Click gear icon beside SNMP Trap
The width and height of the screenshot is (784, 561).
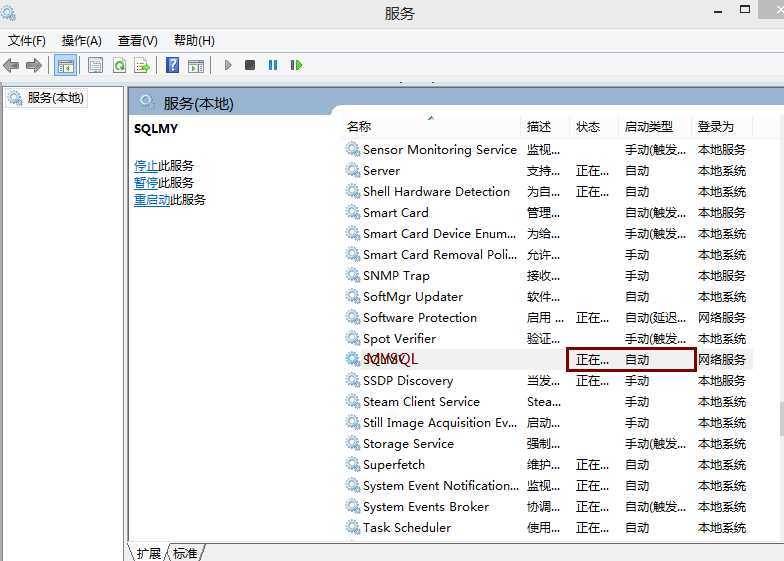[353, 276]
